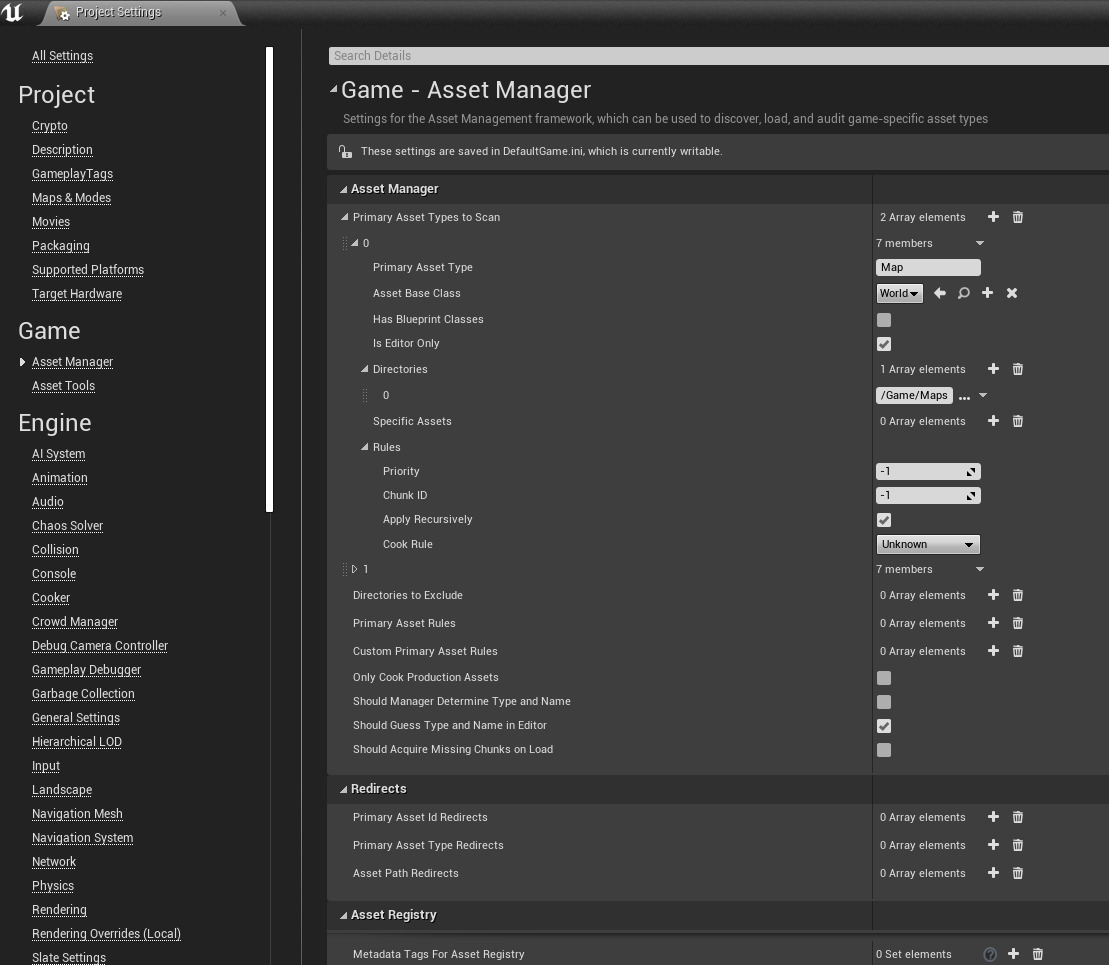Image resolution: width=1109 pixels, height=965 pixels.
Task: Clear the Asset Base Class with the X icon
Action: coord(1011,293)
